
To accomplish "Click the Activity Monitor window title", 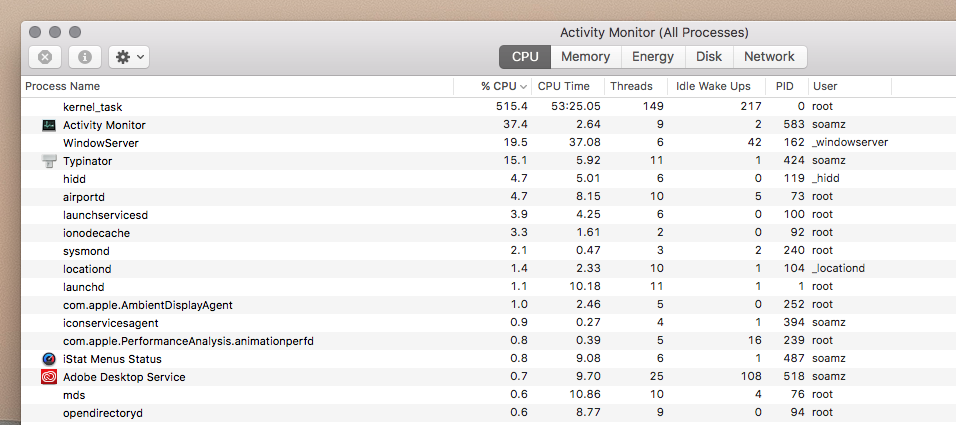I will pos(654,32).
